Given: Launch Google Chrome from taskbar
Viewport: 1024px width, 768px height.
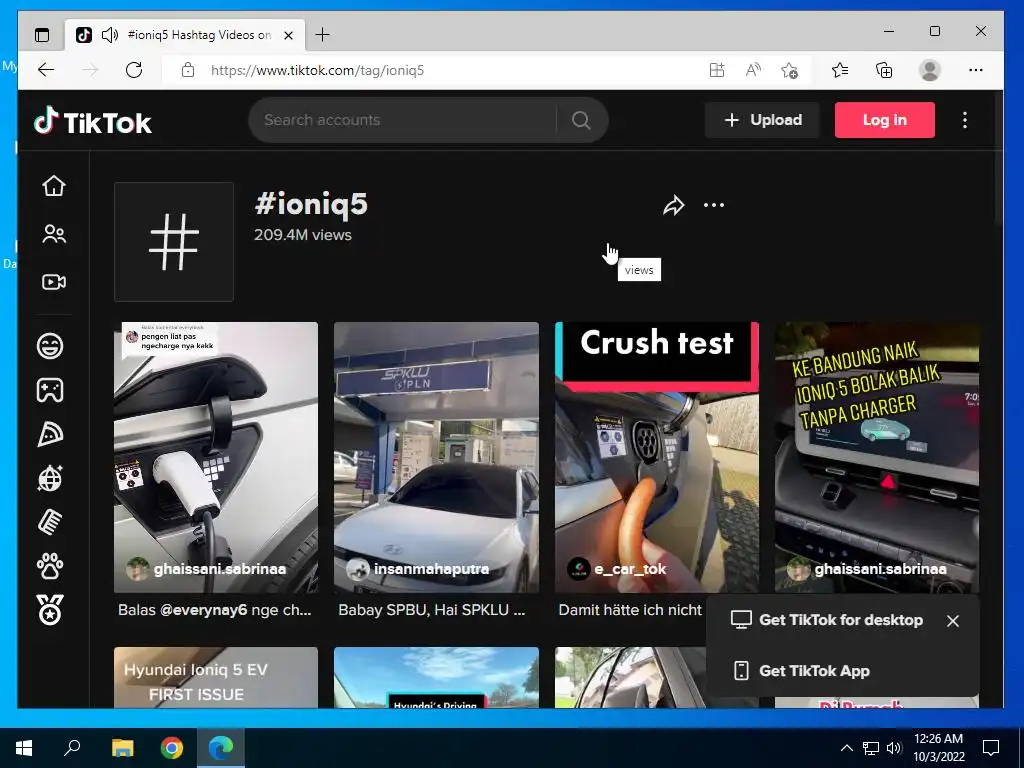Looking at the screenshot, I should point(172,748).
